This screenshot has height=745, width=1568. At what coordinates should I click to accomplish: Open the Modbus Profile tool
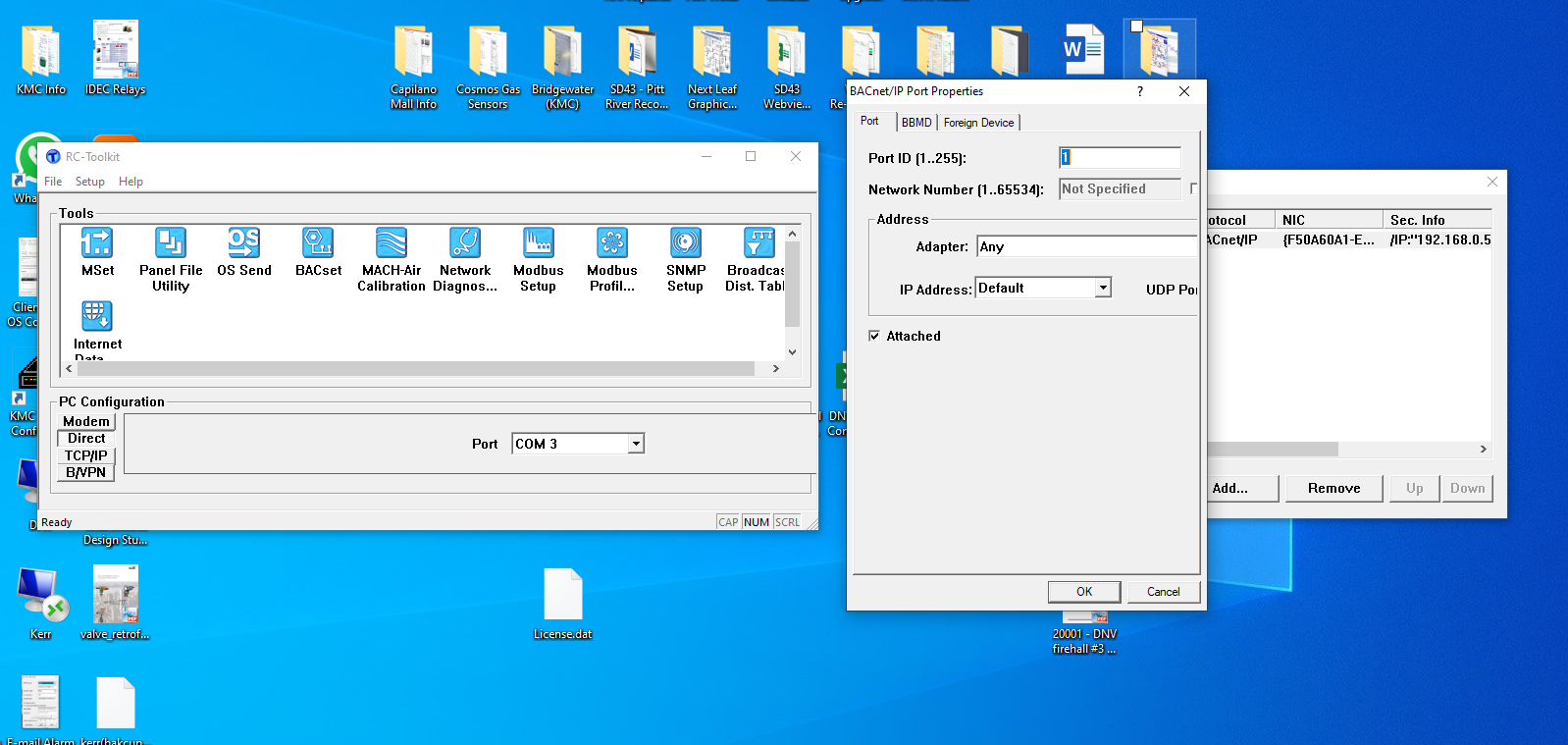coord(612,260)
